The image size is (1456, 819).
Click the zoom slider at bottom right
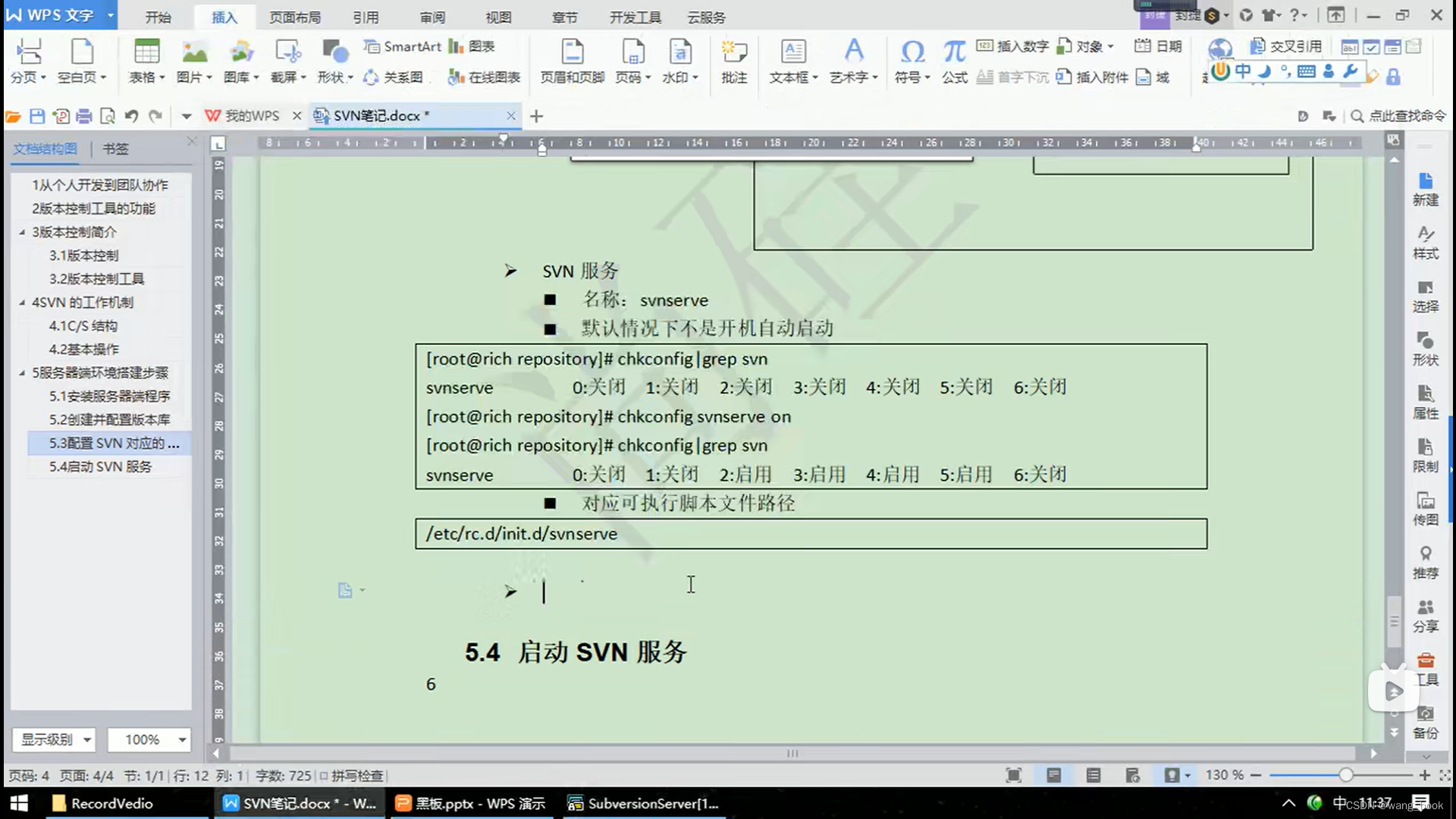point(1346,775)
